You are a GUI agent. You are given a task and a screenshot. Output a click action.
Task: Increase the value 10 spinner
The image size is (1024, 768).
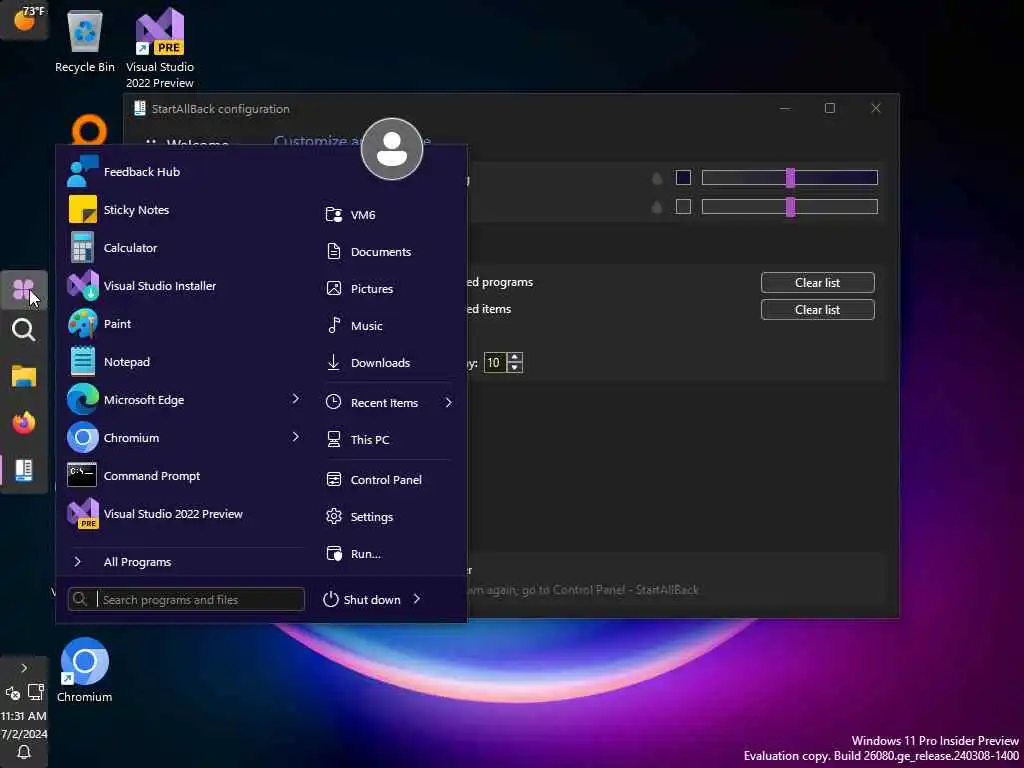(515, 357)
